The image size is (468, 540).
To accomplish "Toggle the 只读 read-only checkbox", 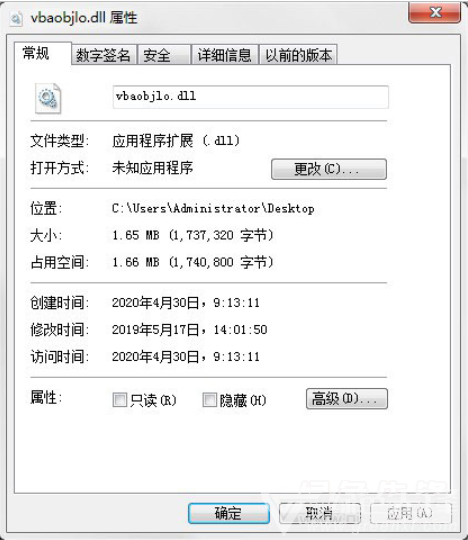I will click(x=119, y=400).
